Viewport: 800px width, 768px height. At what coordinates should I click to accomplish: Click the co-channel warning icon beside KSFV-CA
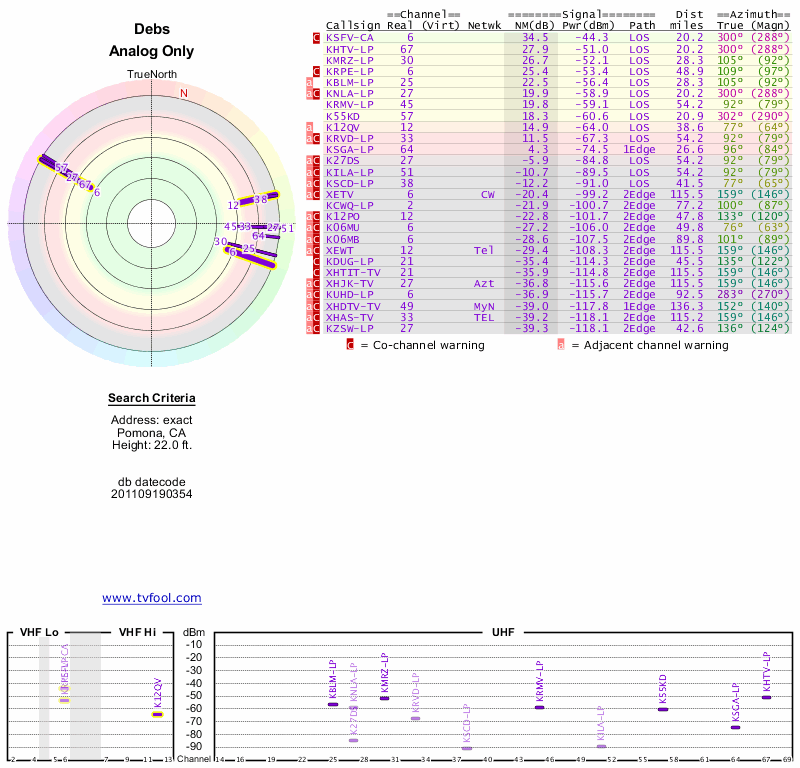coord(317,38)
